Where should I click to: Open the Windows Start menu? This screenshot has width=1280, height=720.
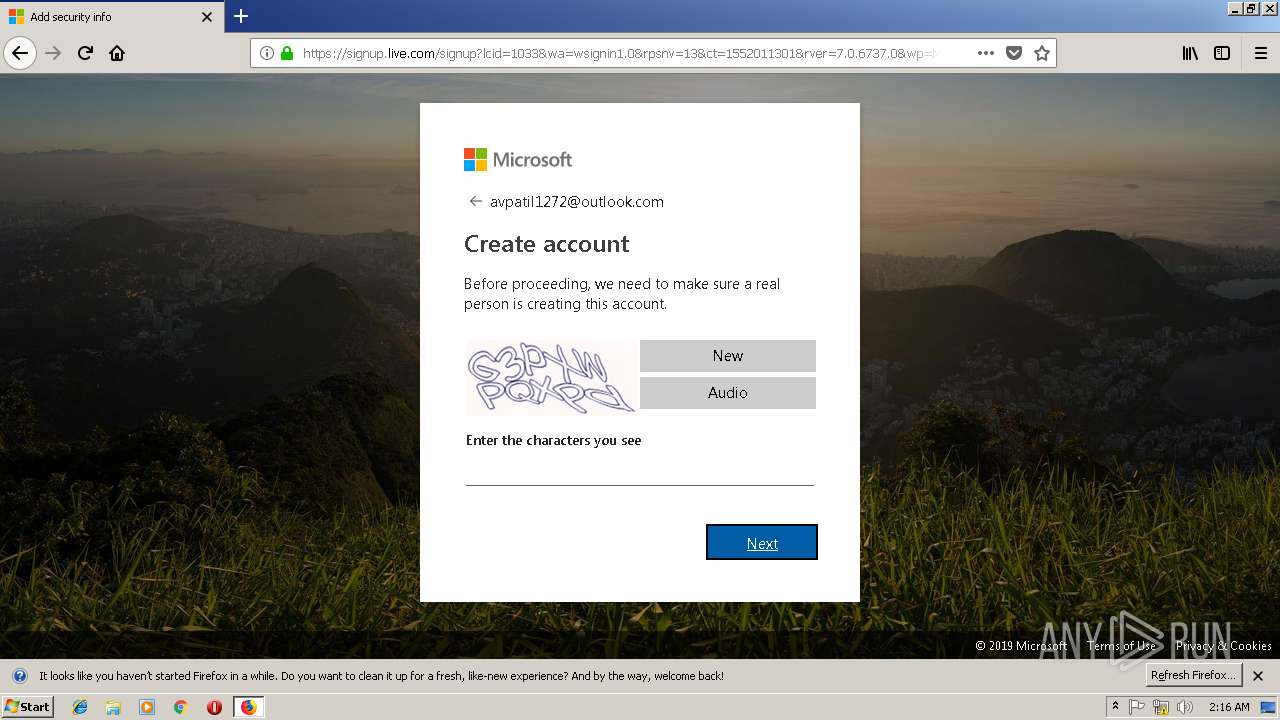(x=28, y=706)
